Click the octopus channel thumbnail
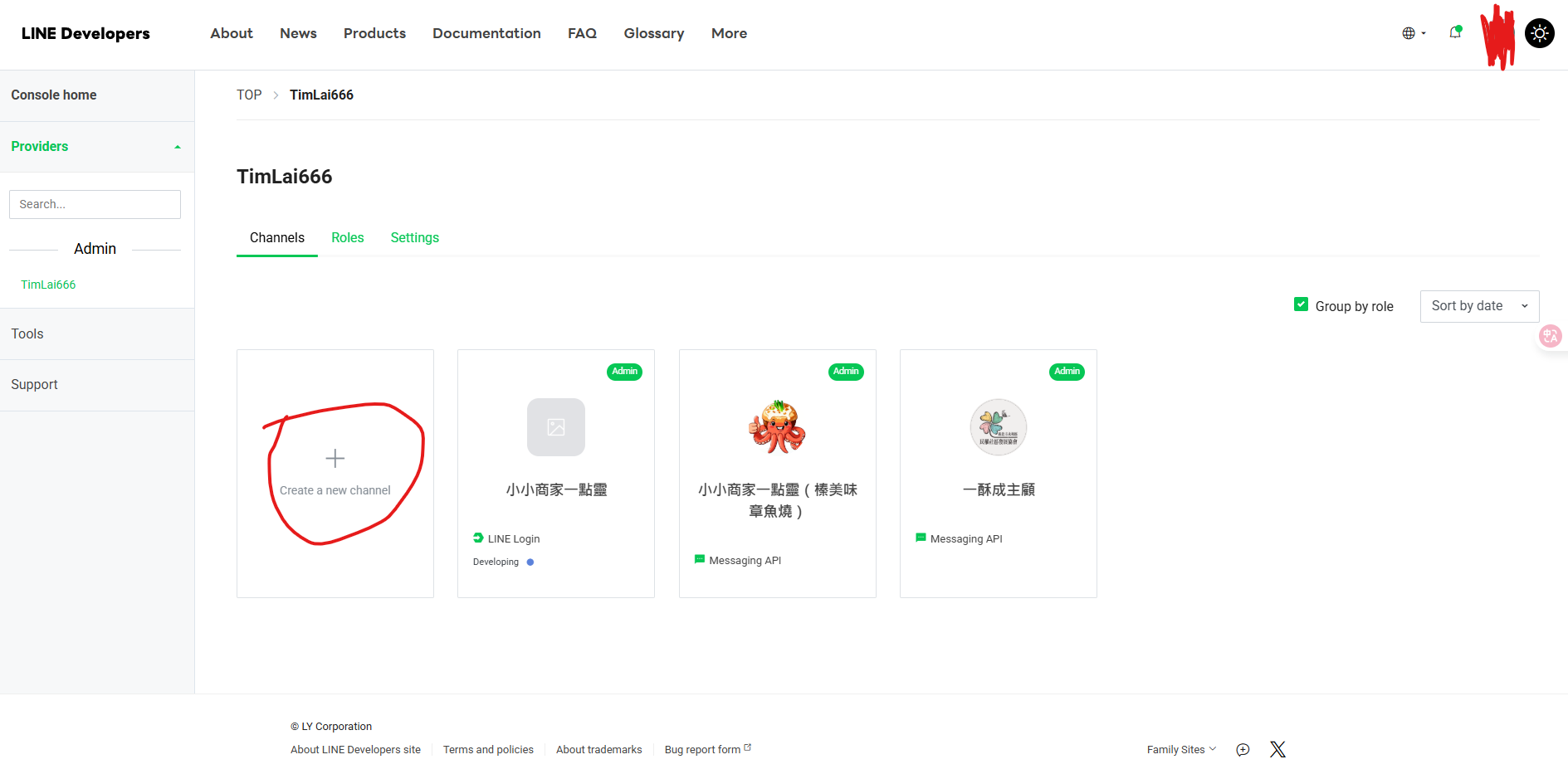1568x774 pixels. (777, 427)
